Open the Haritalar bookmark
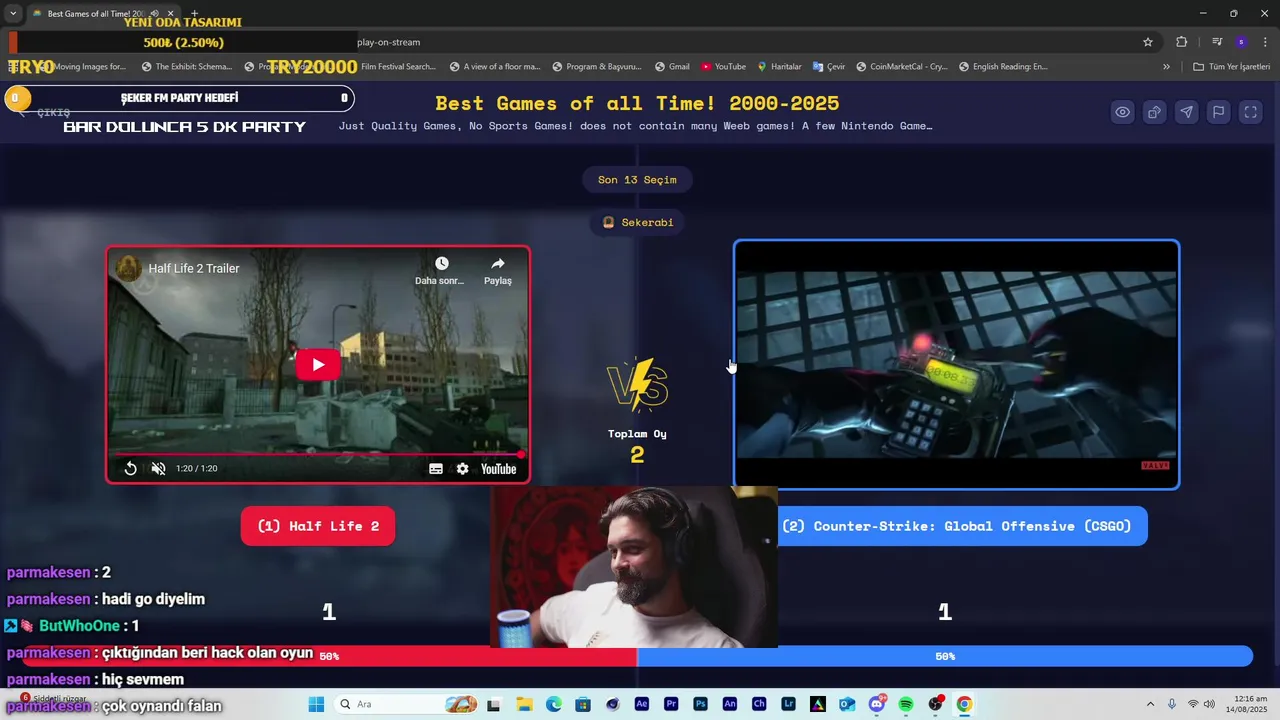The width and height of the screenshot is (1280, 720). [x=779, y=67]
